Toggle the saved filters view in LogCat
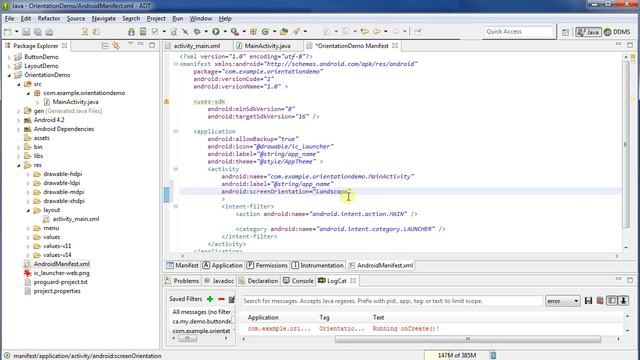 point(612,301)
